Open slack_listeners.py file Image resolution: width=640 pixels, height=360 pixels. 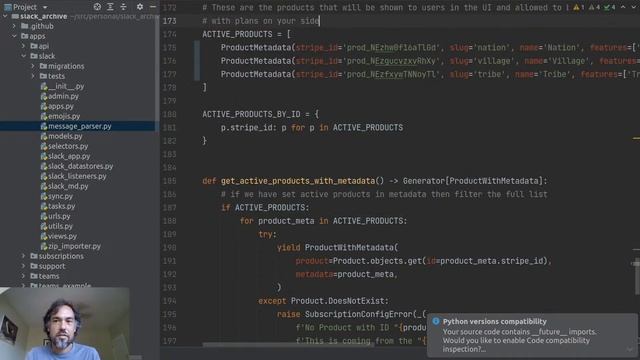pos(77,176)
